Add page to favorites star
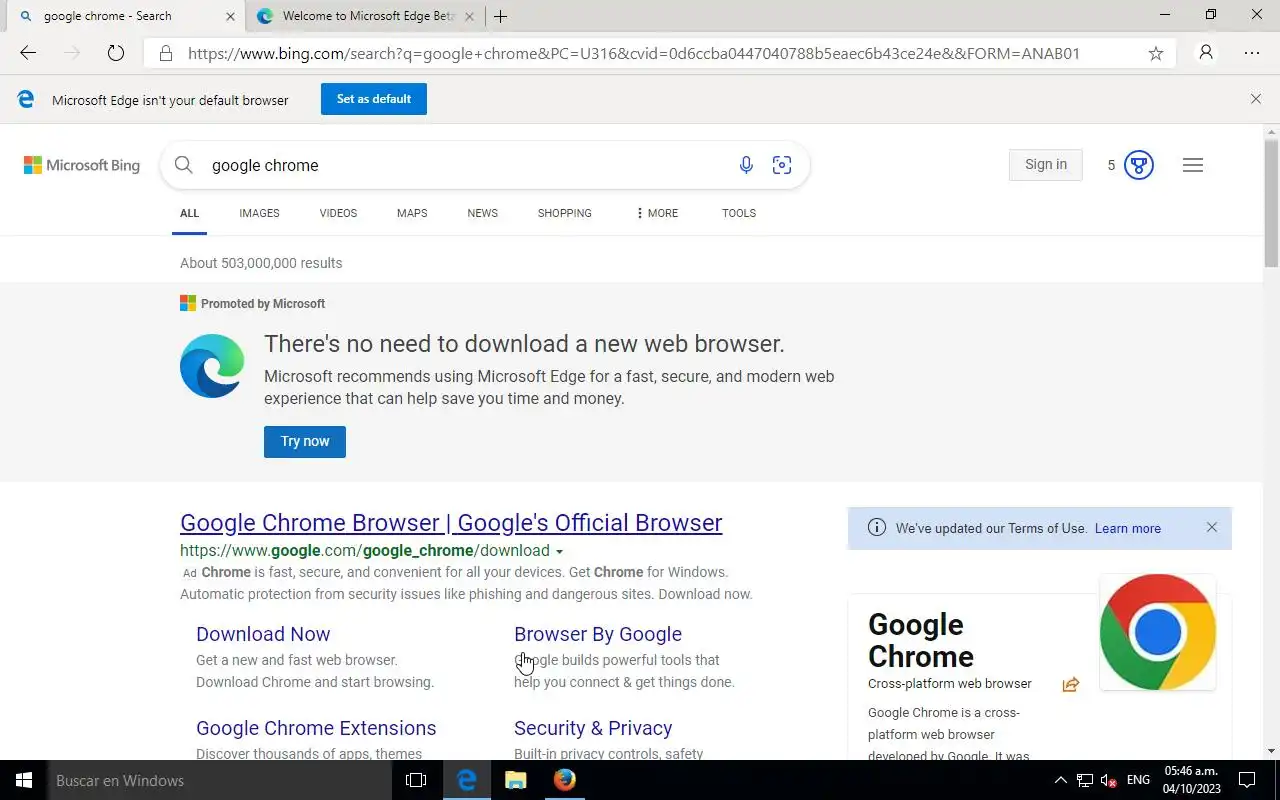Viewport: 1280px width, 800px height. [x=1156, y=53]
